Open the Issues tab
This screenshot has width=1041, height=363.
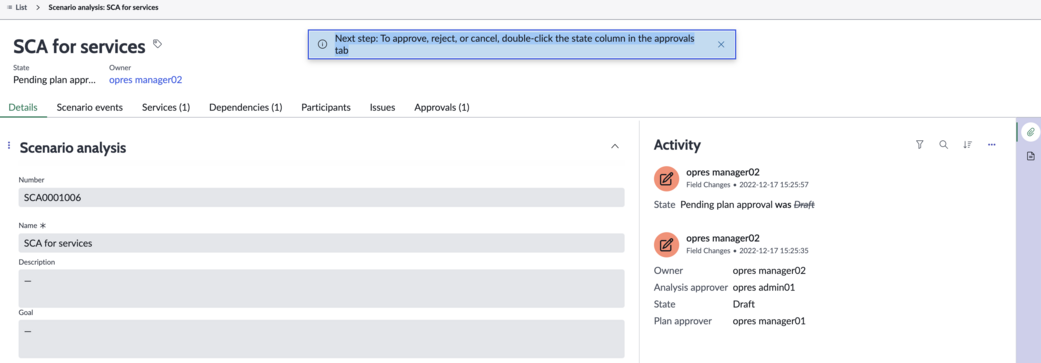pos(382,108)
